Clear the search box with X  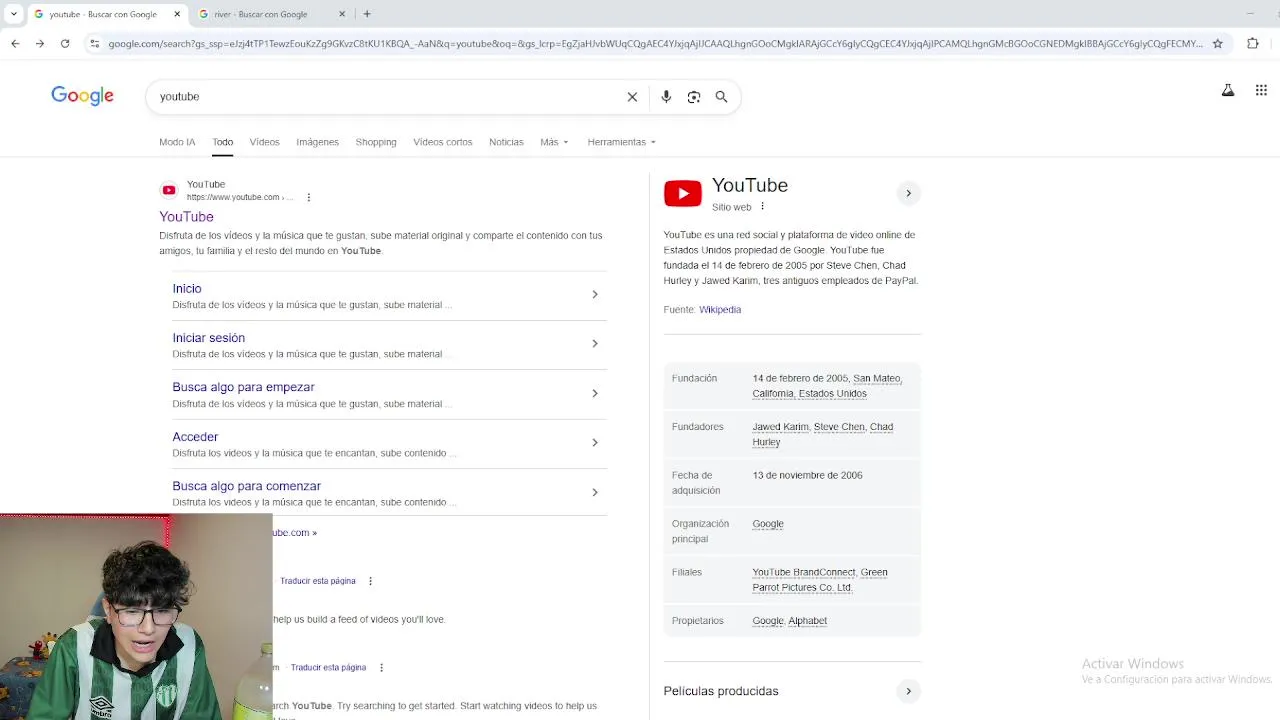[x=632, y=97]
